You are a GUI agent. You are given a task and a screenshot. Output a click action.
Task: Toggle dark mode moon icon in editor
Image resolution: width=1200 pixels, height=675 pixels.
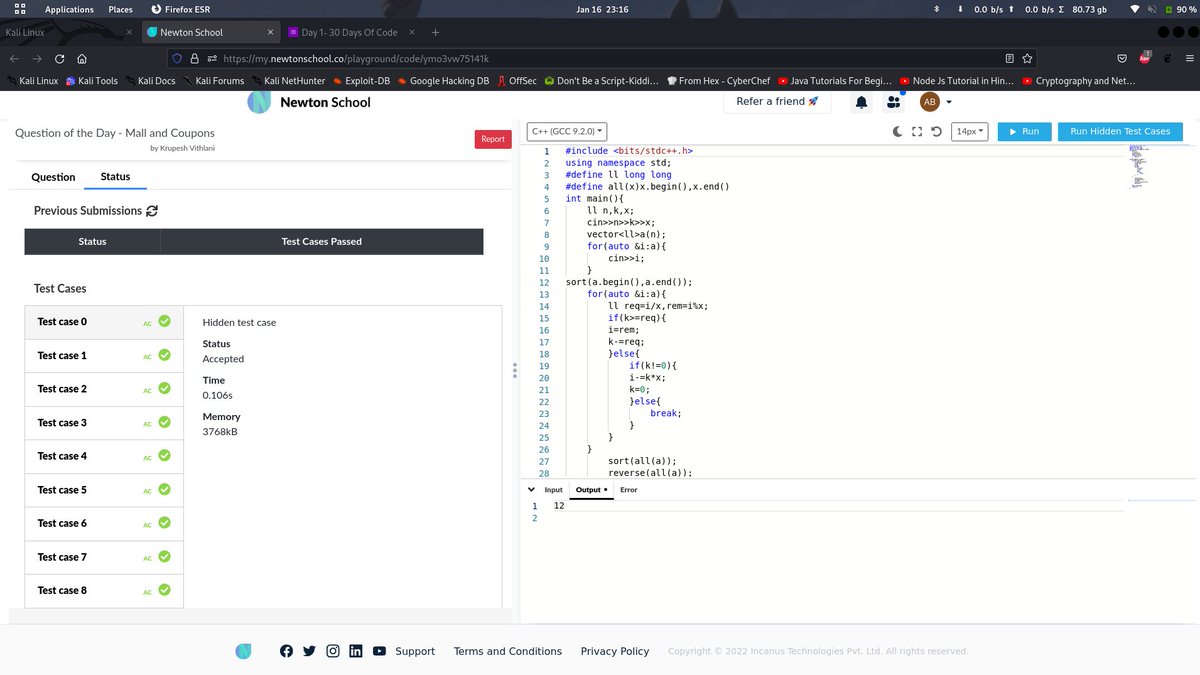[899, 131]
